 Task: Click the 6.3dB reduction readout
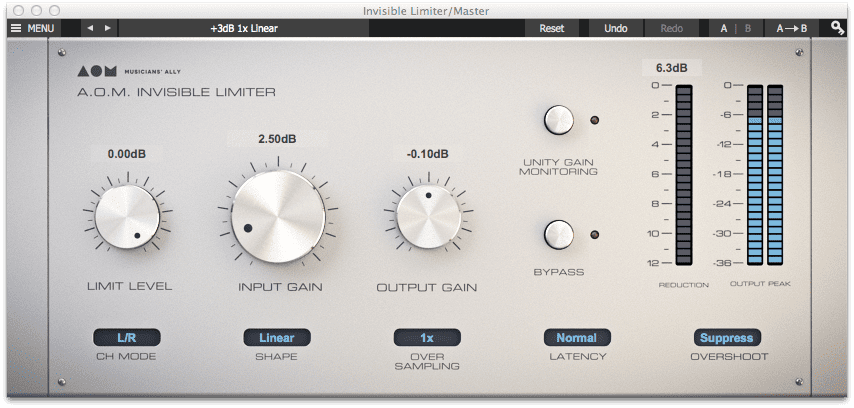tap(672, 68)
